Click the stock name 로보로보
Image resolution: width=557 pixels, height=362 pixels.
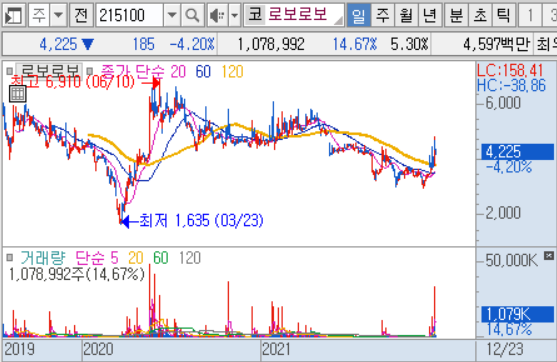click(x=298, y=15)
